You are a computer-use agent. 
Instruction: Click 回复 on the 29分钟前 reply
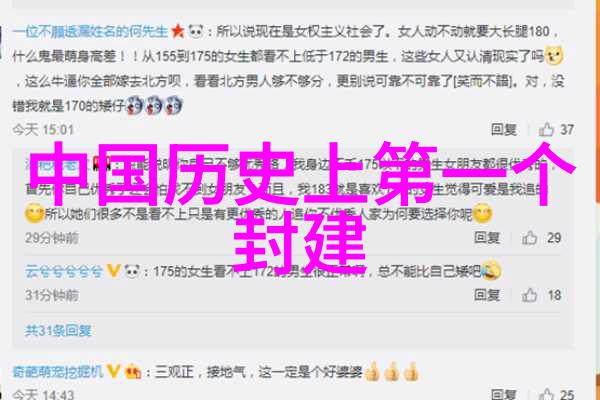[x=487, y=238]
